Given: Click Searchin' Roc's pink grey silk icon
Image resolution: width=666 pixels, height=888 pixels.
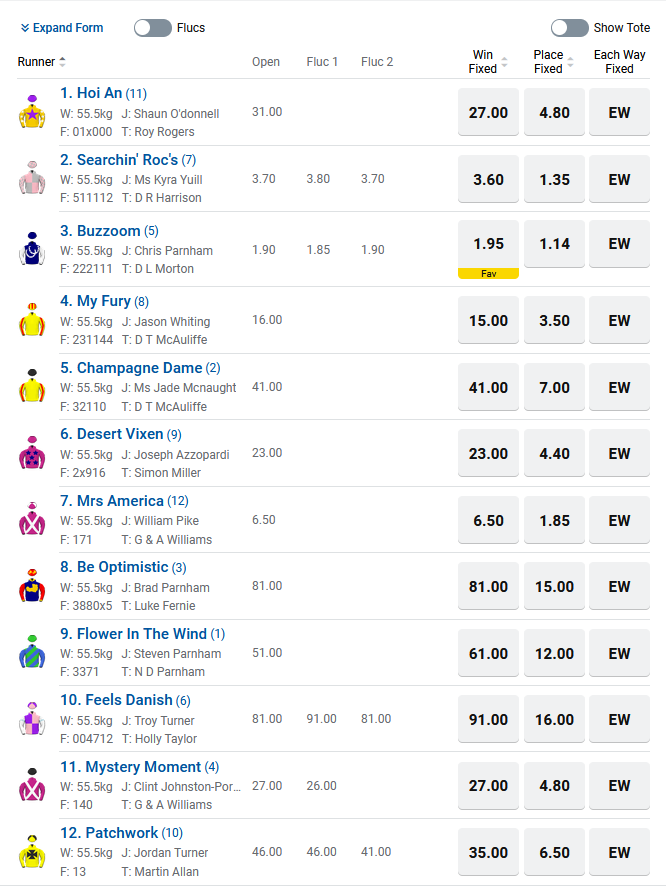Looking at the screenshot, I should (32, 178).
